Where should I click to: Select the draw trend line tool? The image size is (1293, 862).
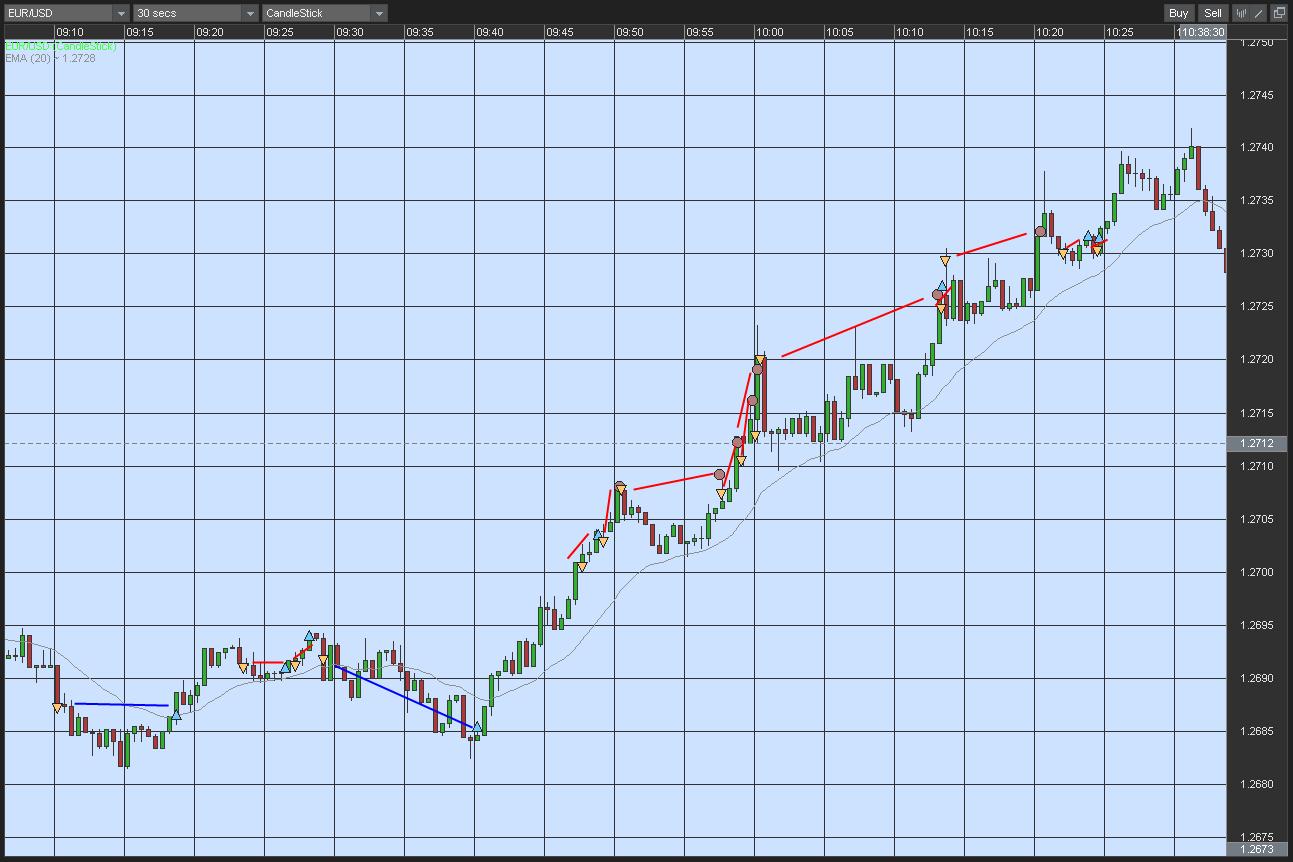pyautogui.click(x=1258, y=13)
